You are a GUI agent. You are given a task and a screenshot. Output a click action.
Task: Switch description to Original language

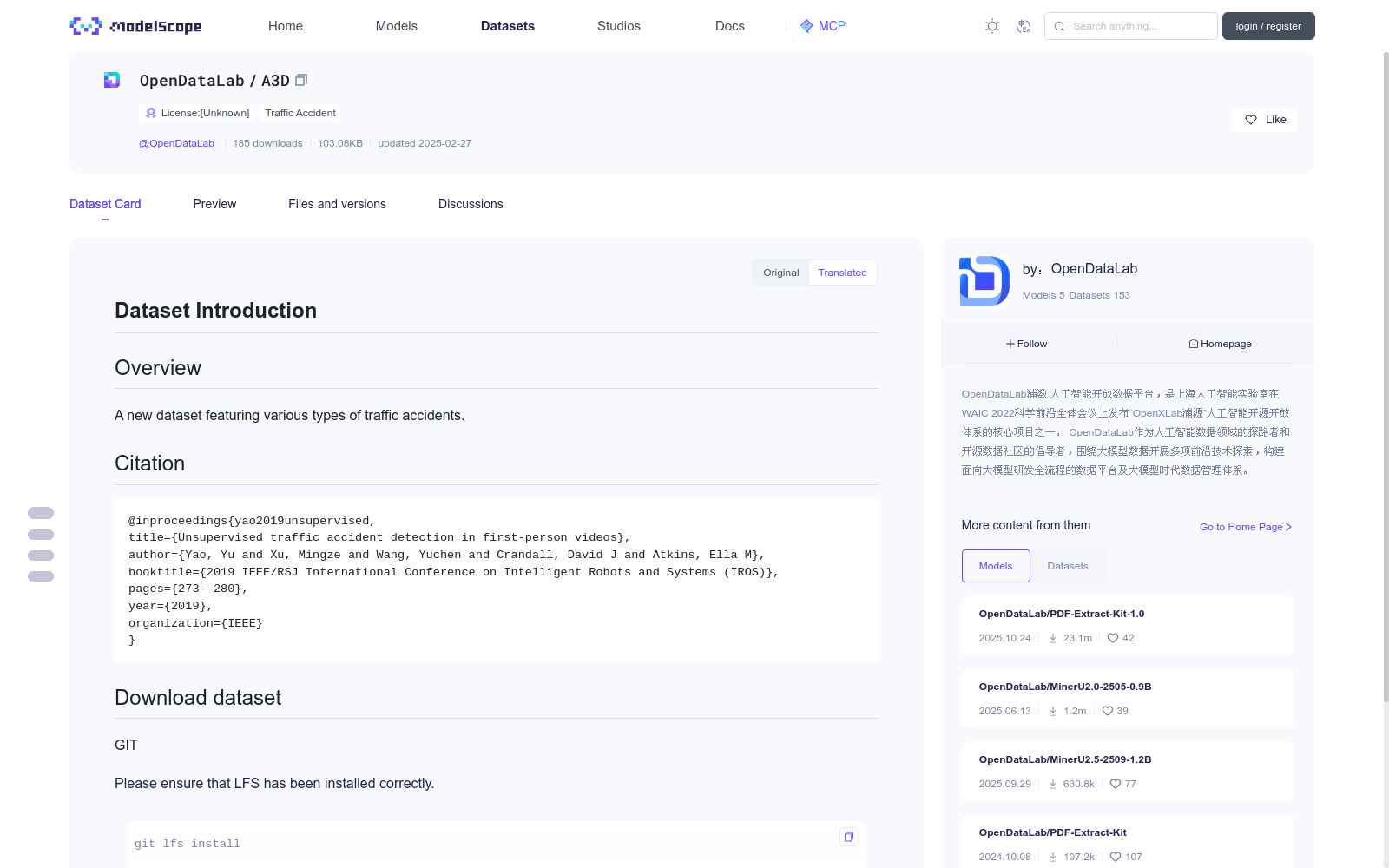(x=780, y=273)
